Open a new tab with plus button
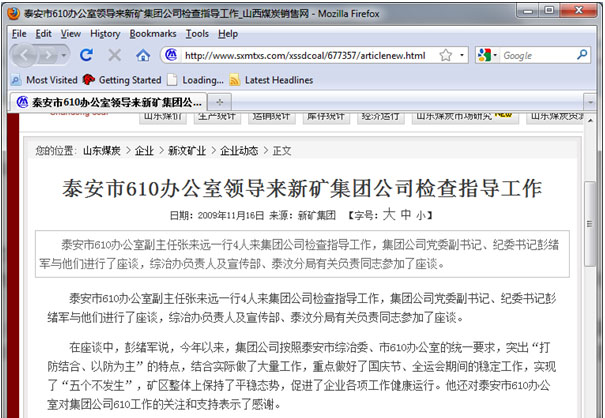Screen dimensions: 605x418 click(220, 102)
